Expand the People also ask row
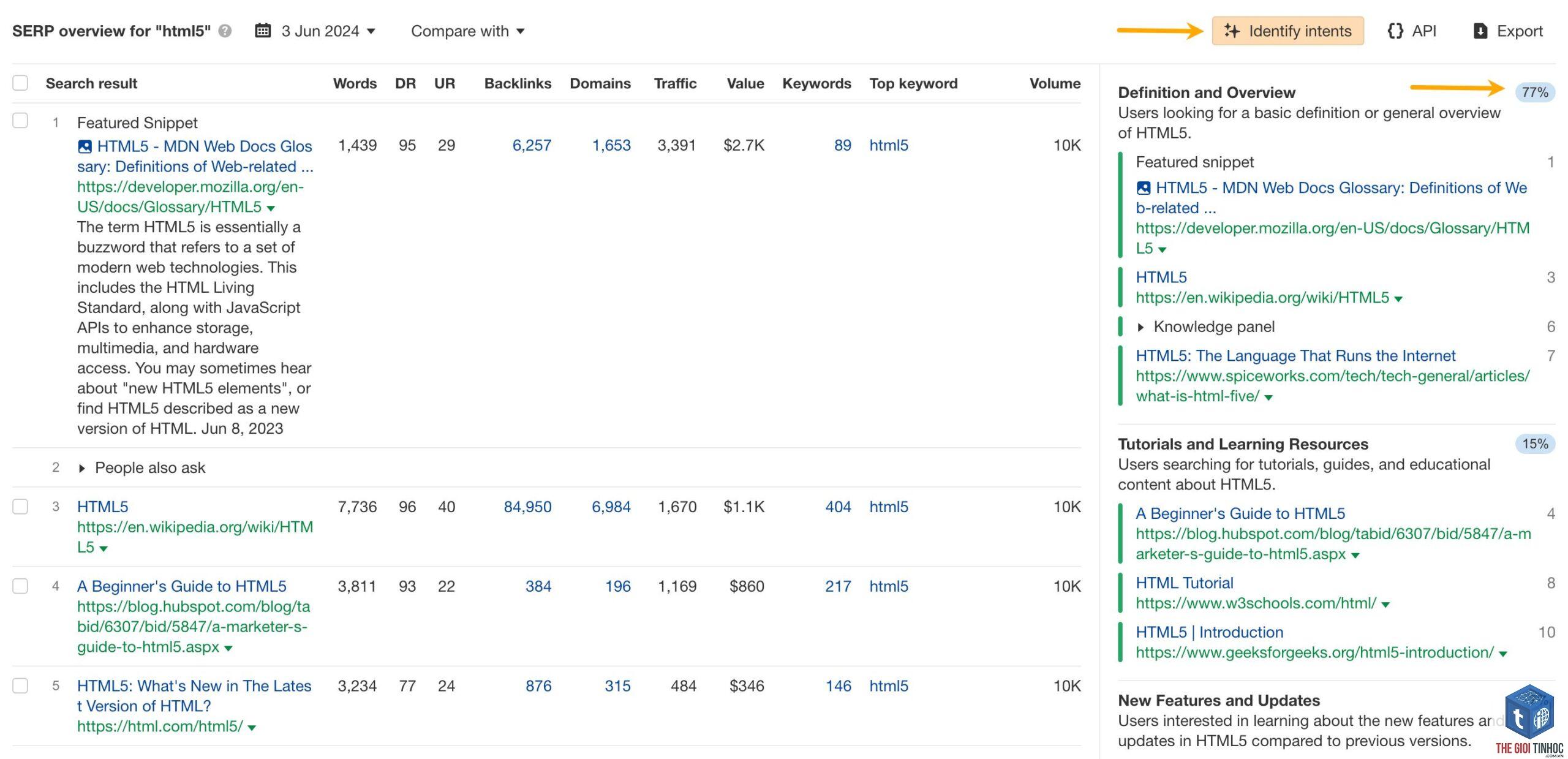Screen dimensions: 1568x759 pos(82,469)
